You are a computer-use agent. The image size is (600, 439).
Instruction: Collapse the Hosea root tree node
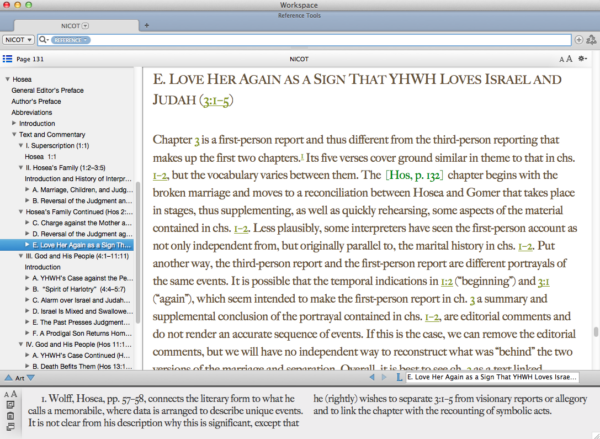click(x=8, y=79)
